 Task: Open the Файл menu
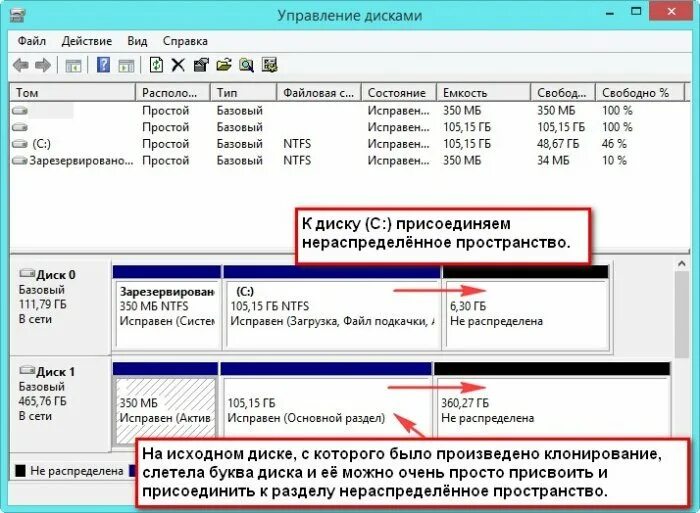tap(32, 41)
